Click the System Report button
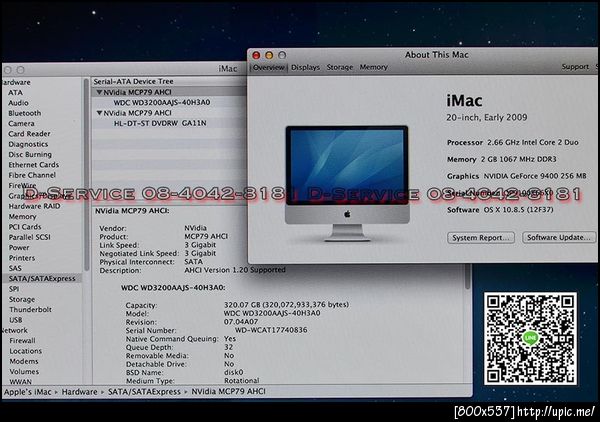600x422 pixels. coord(481,238)
